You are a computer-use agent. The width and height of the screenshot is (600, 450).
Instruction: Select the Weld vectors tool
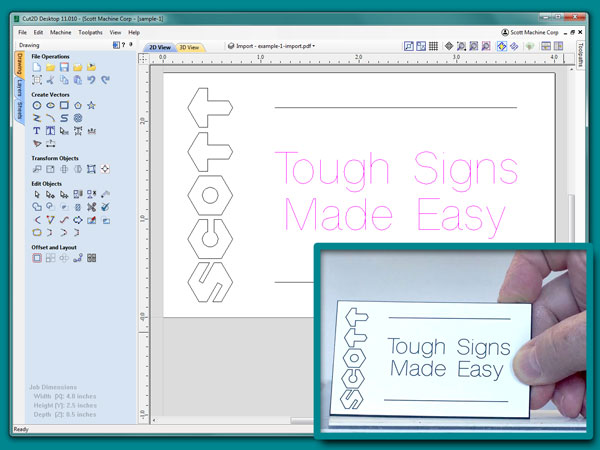coord(37,207)
